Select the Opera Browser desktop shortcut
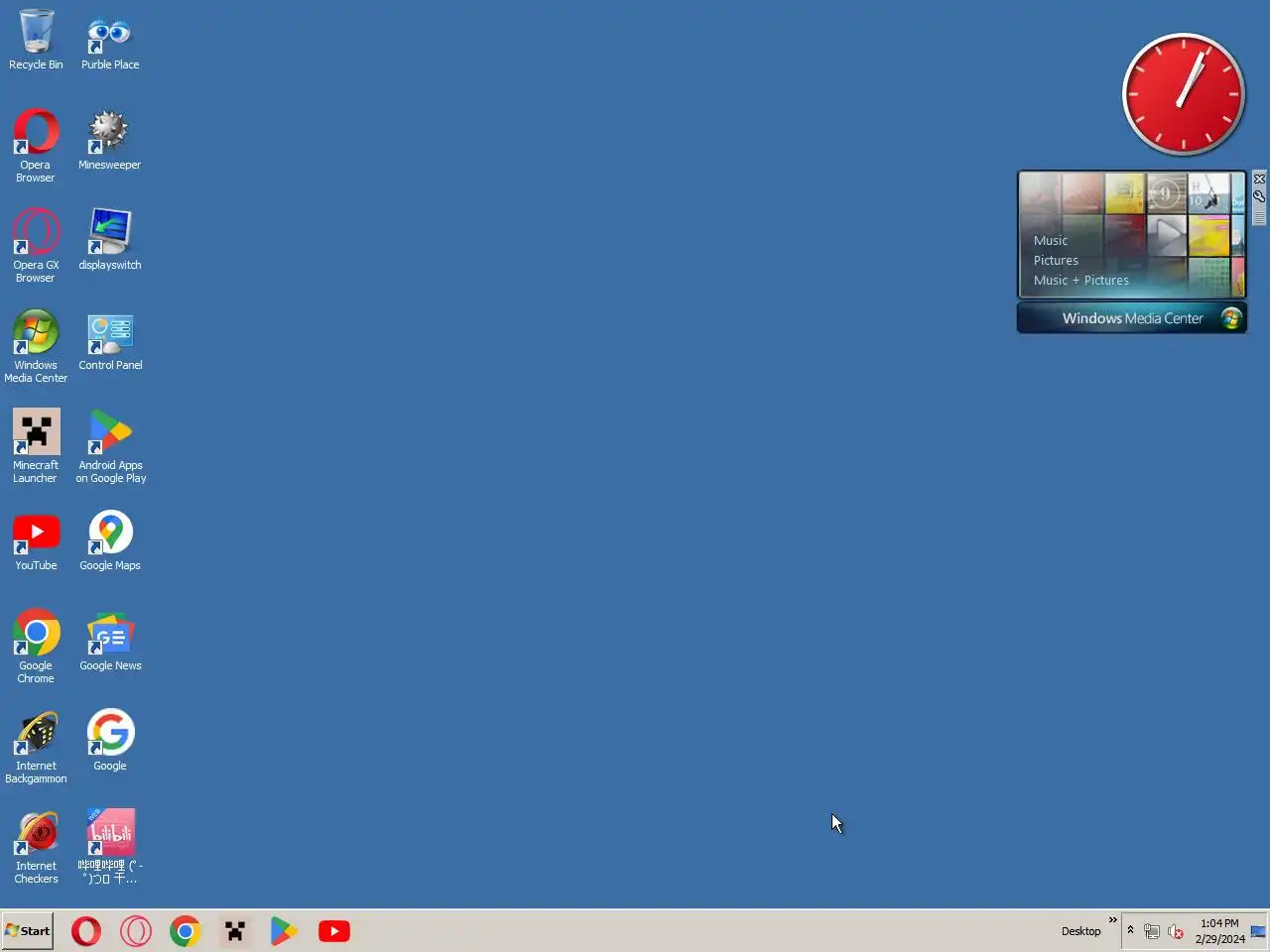Image resolution: width=1270 pixels, height=952 pixels. pos(36,147)
